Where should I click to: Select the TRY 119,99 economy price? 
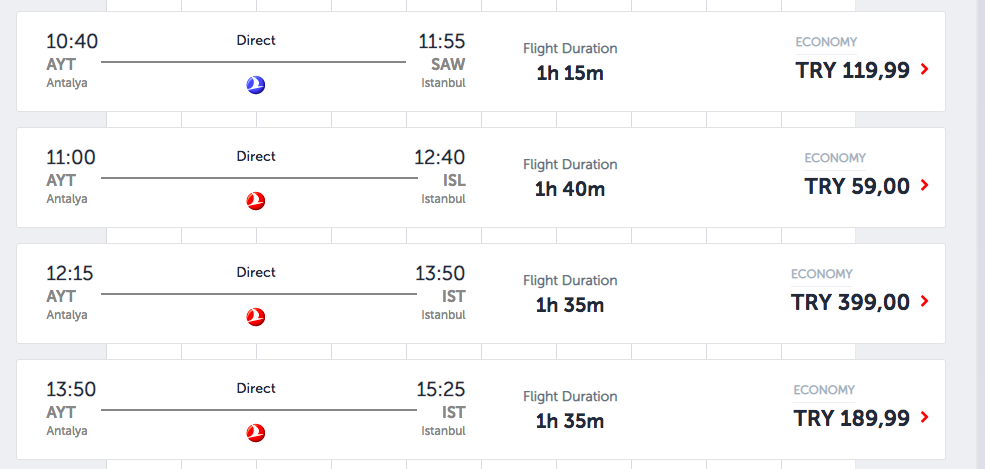pos(852,70)
